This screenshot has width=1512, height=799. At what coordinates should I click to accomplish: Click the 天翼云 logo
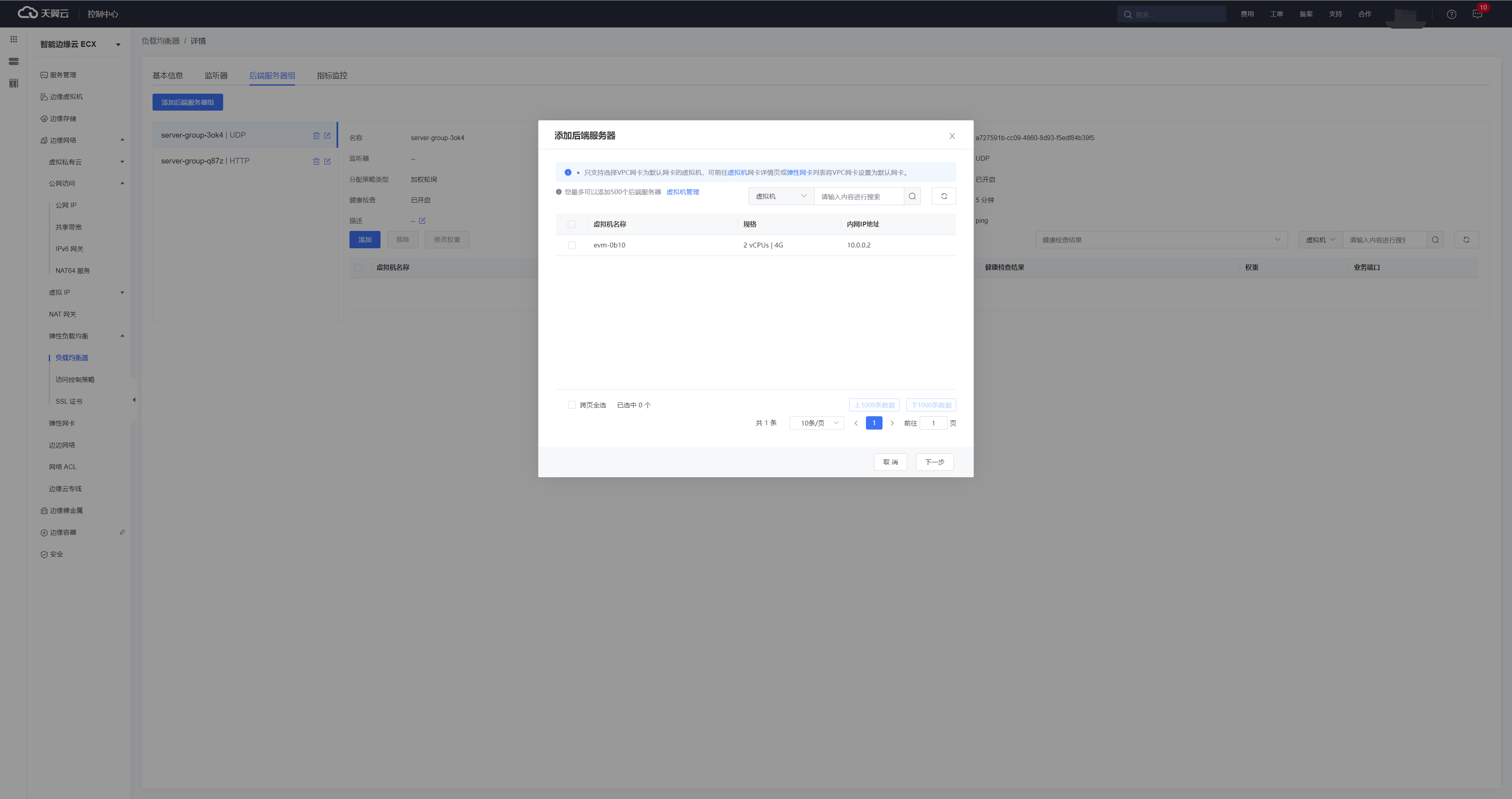44,13
